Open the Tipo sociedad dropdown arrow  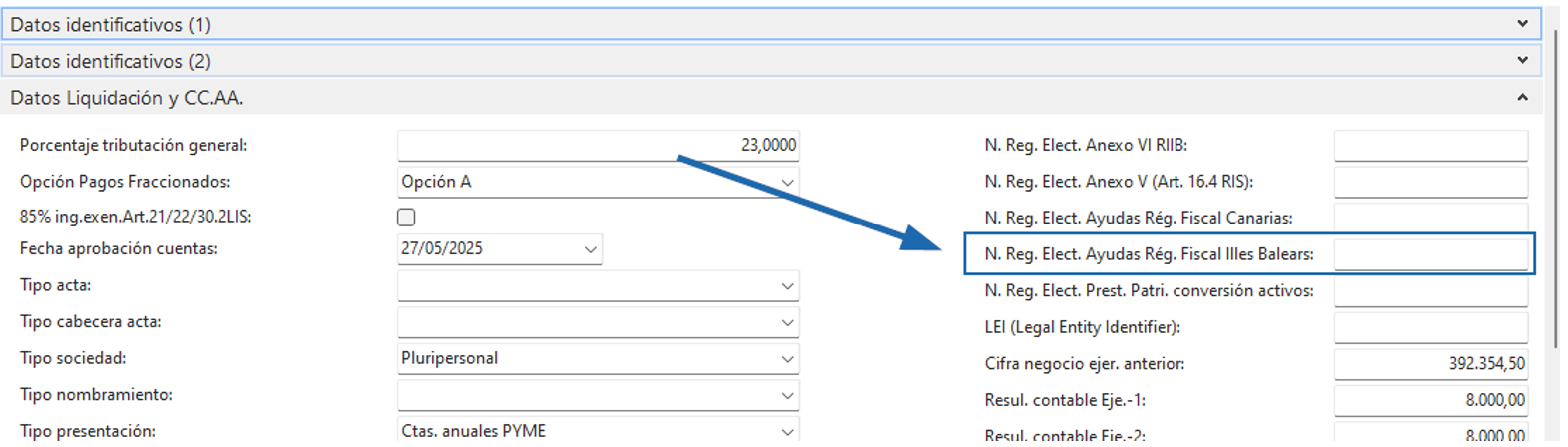(787, 359)
